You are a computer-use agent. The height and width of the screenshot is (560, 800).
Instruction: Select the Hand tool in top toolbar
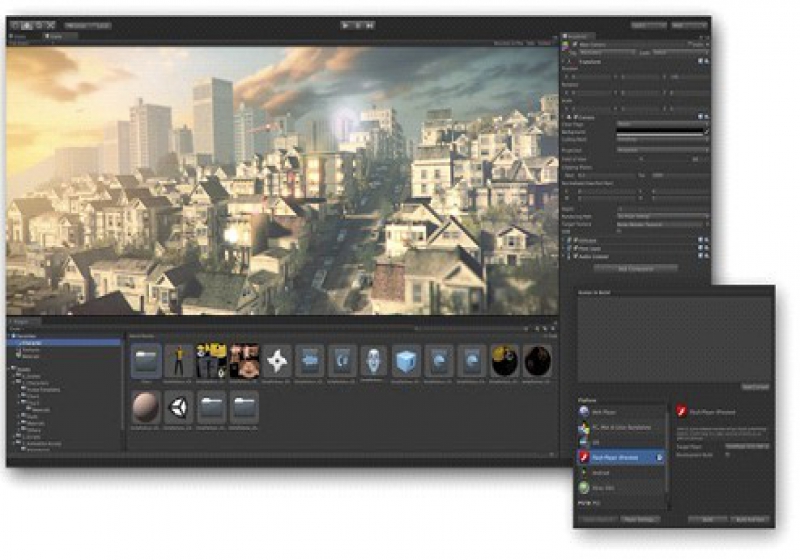click(15, 24)
